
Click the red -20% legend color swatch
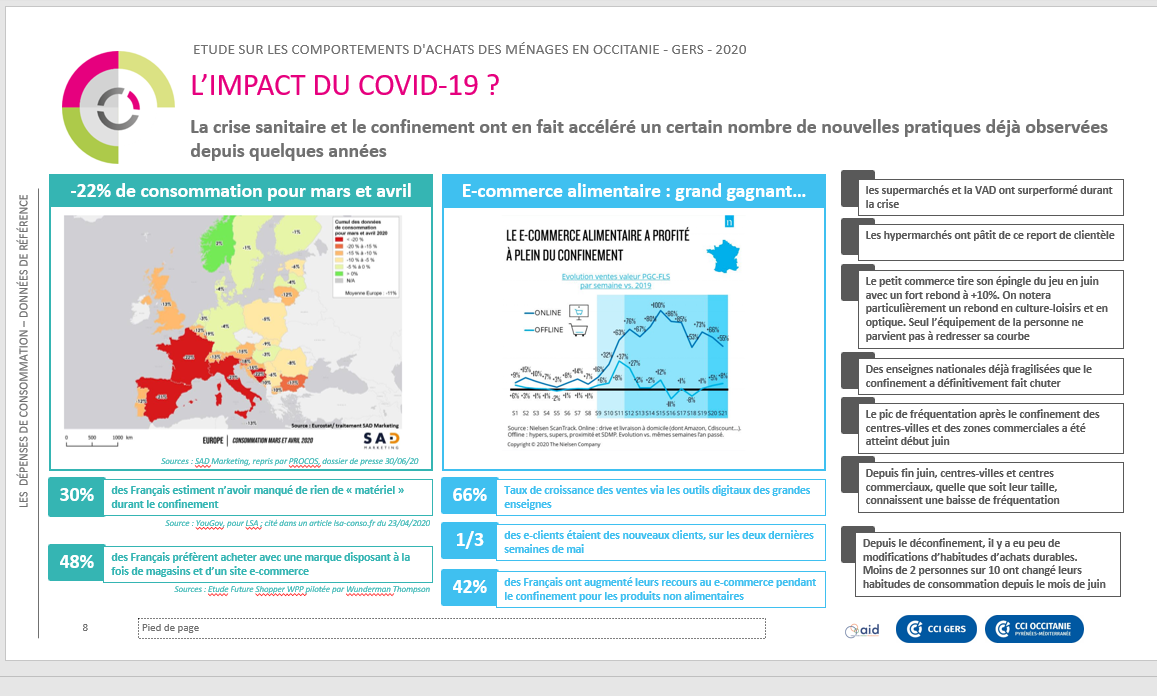coord(339,239)
